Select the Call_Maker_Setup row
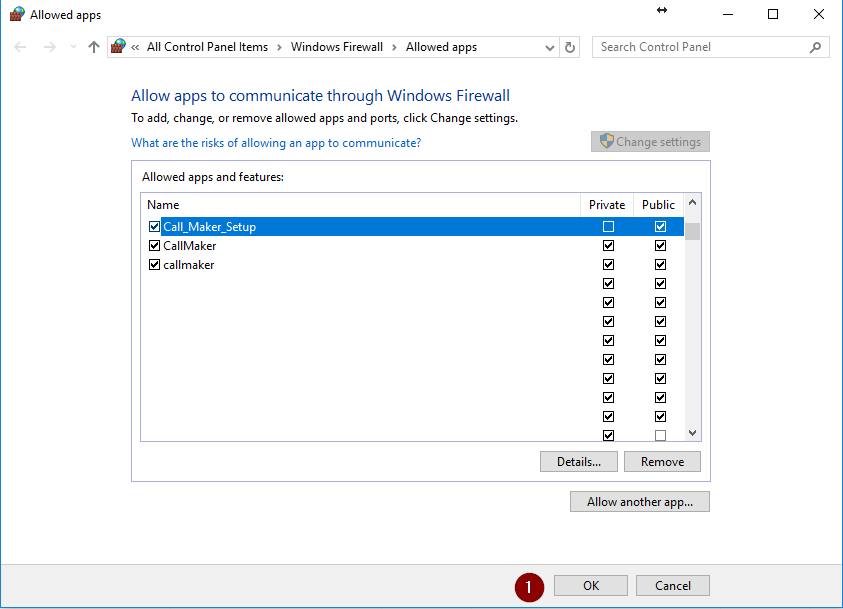Image resolution: width=843 pixels, height=609 pixels. pos(412,226)
